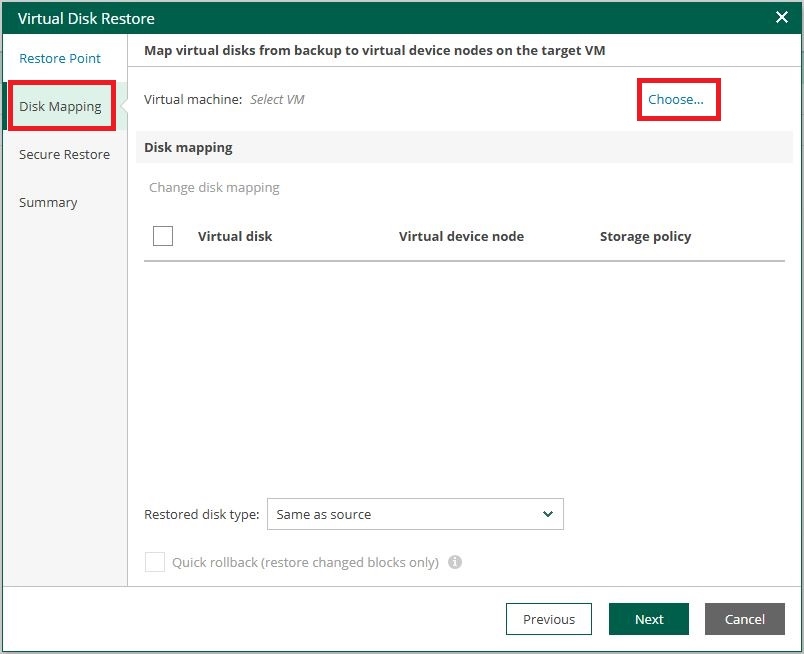Screen dimensions: 804x654
Task: Open the Summary step
Action: tap(48, 203)
